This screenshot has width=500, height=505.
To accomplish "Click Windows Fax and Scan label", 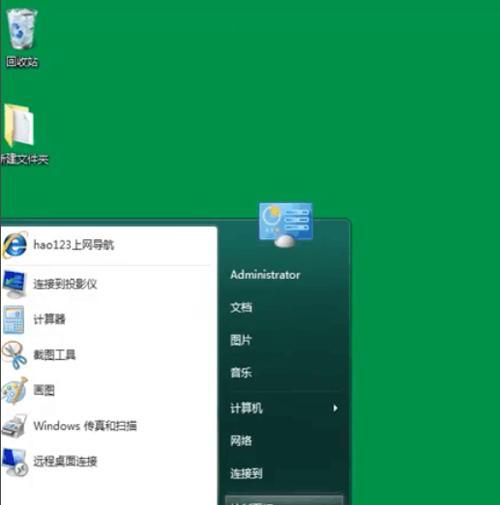I will pyautogui.click(x=85, y=426).
